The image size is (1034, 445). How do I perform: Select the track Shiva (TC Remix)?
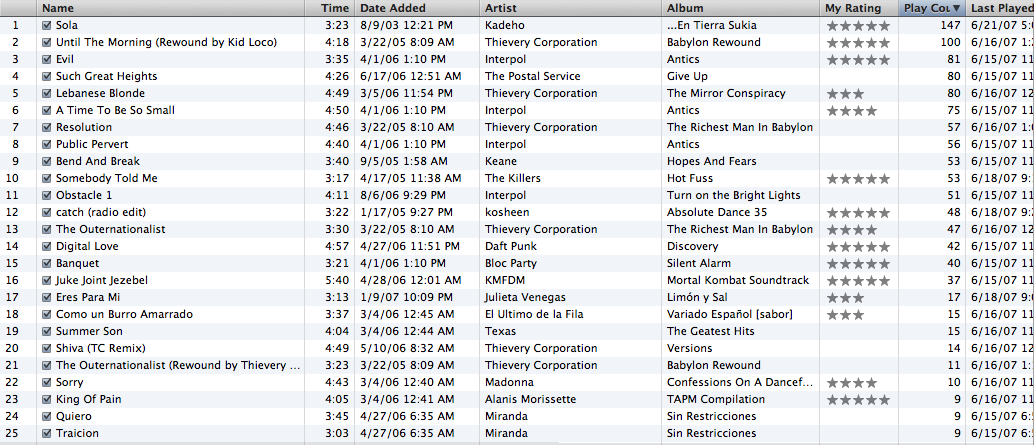(100, 348)
